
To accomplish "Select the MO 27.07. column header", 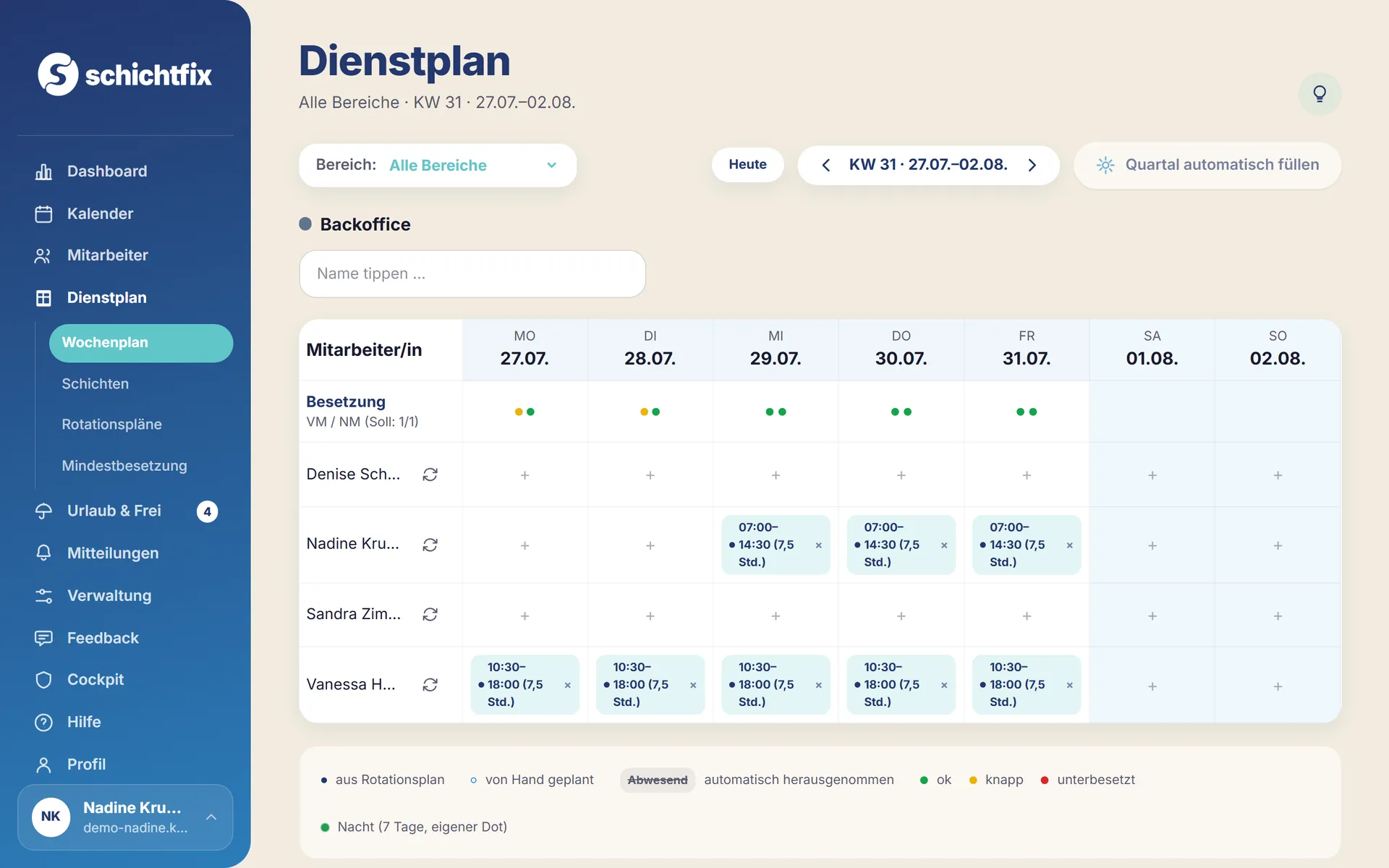I will click(x=524, y=349).
